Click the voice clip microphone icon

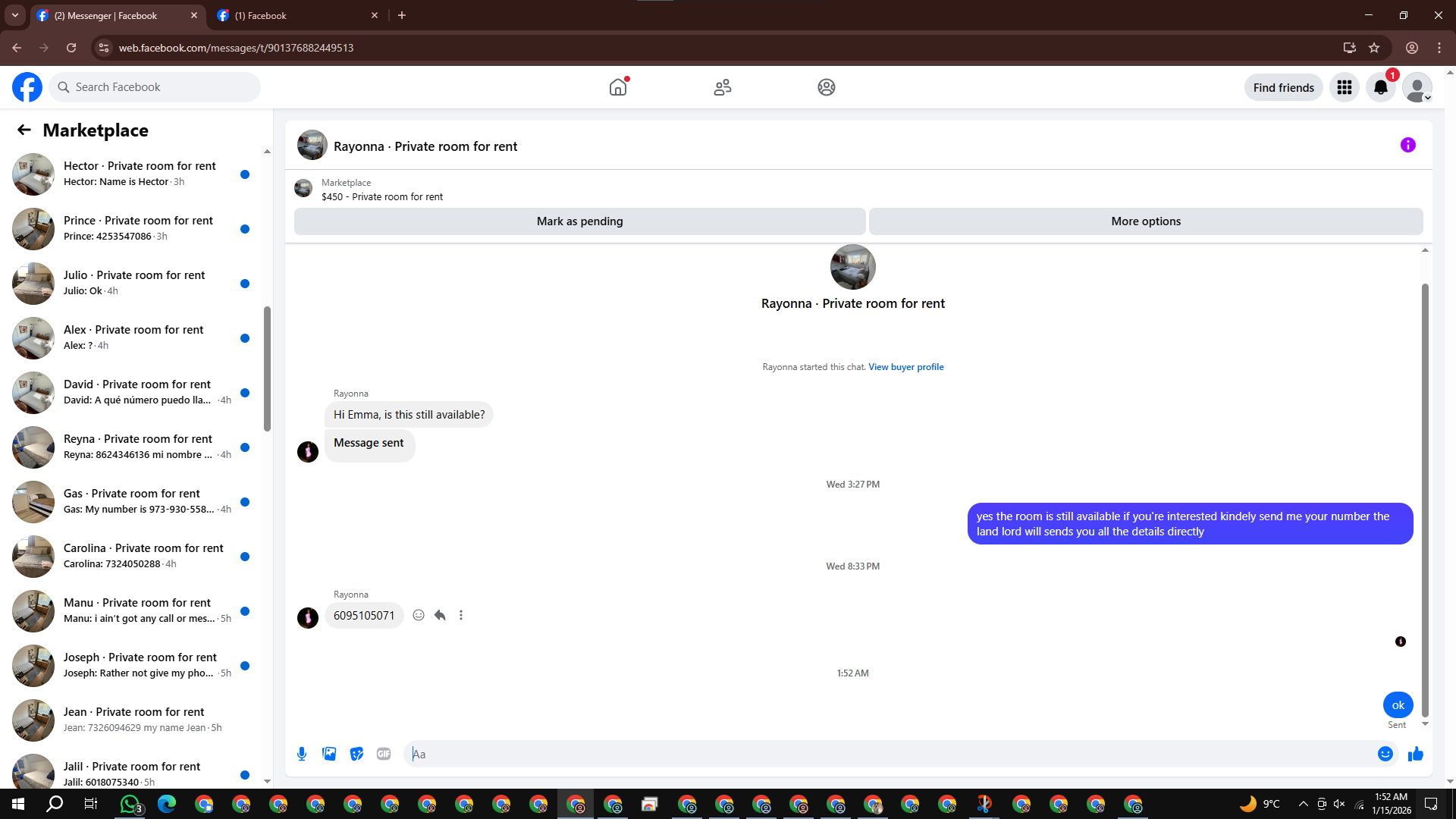[302, 754]
